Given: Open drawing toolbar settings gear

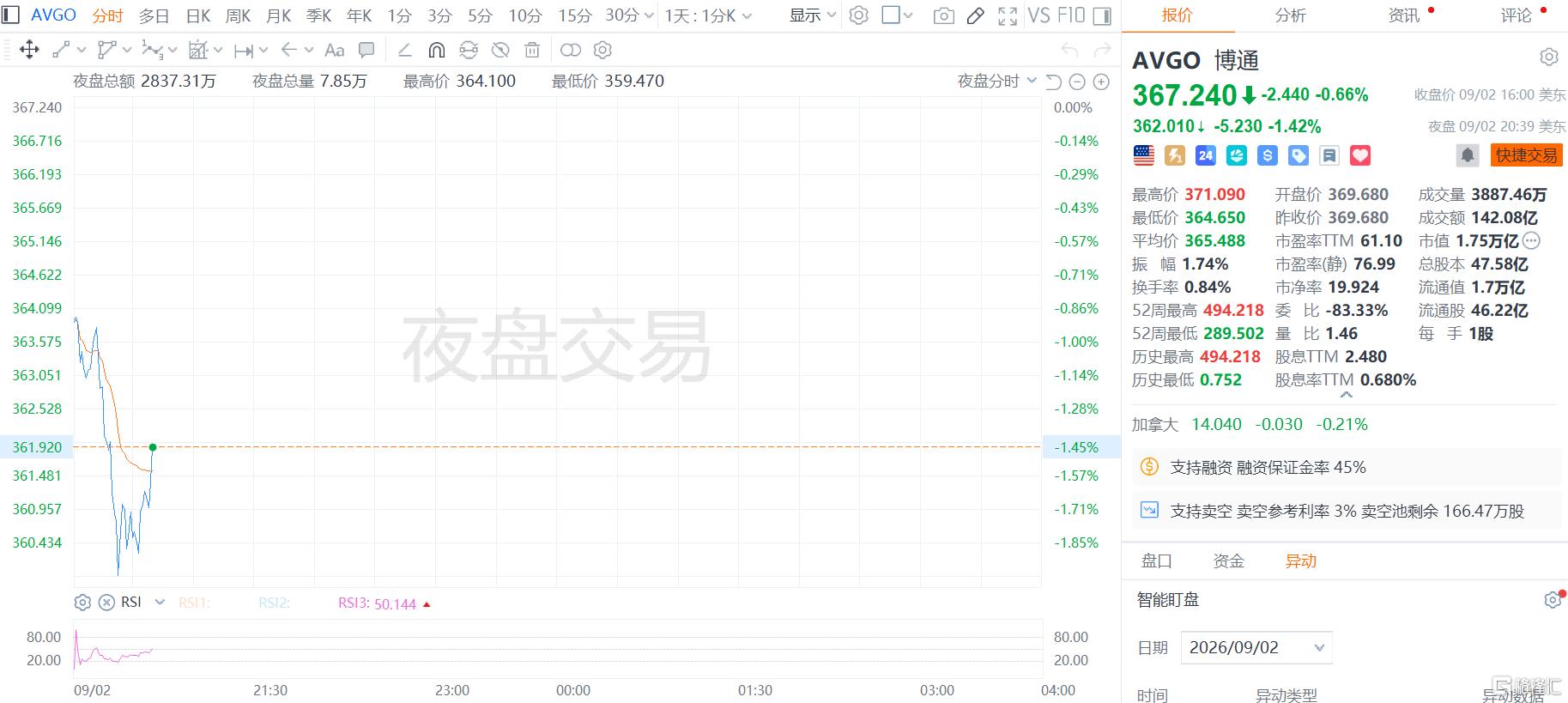Looking at the screenshot, I should click(x=602, y=50).
